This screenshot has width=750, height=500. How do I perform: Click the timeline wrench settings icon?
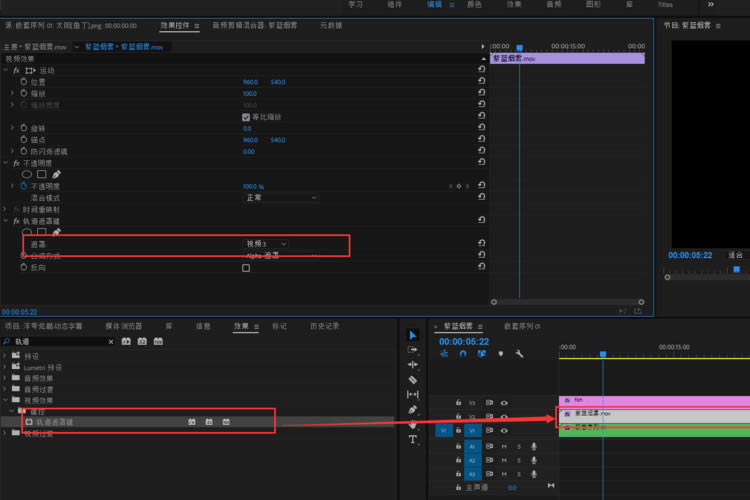pos(519,354)
